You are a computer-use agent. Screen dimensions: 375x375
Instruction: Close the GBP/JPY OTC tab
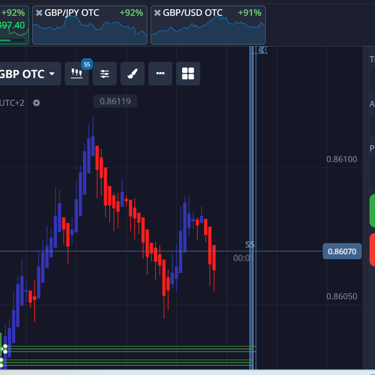pyautogui.click(x=39, y=13)
